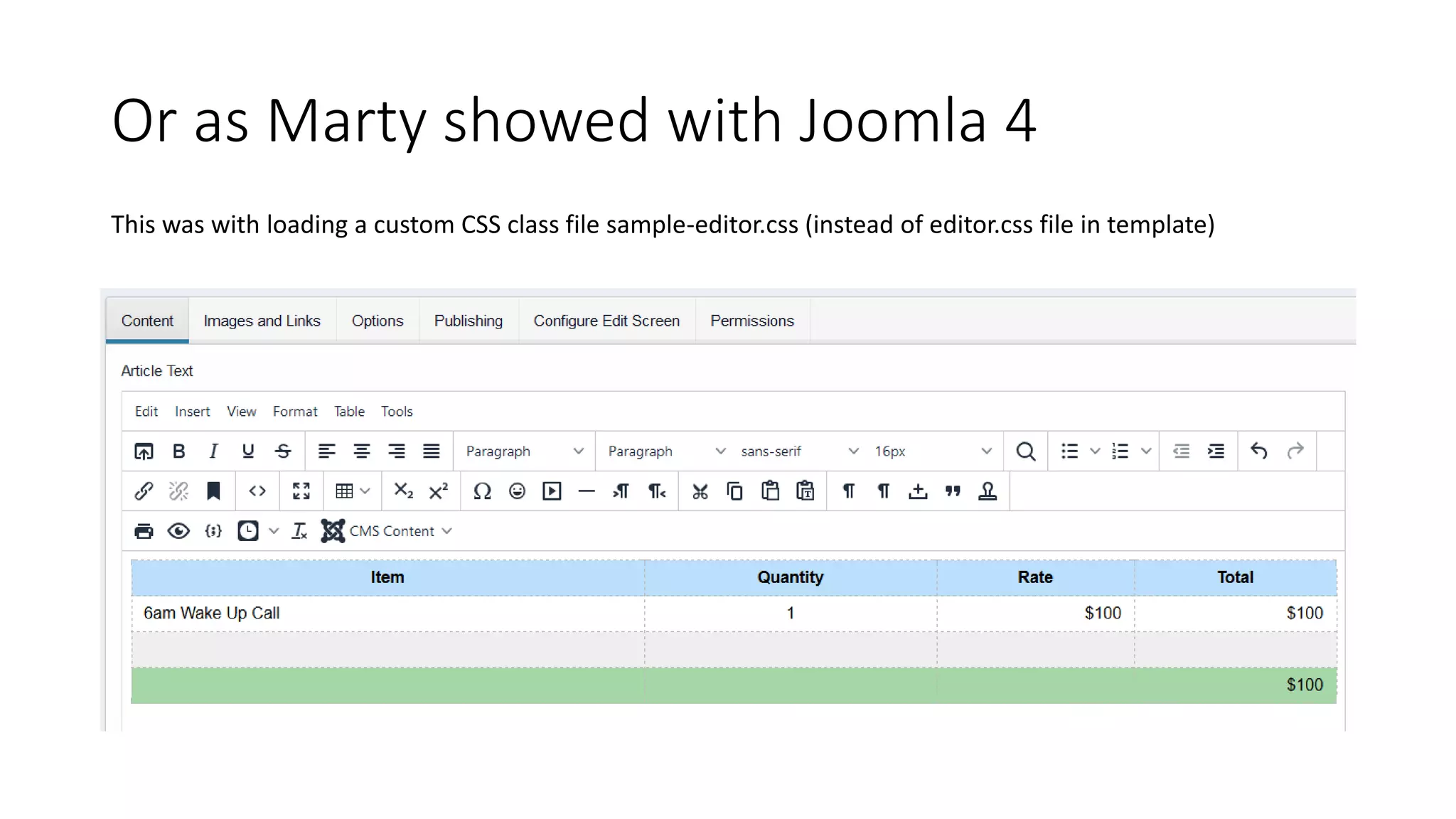Redo the last action
This screenshot has width=1456, height=819.
[x=1295, y=451]
